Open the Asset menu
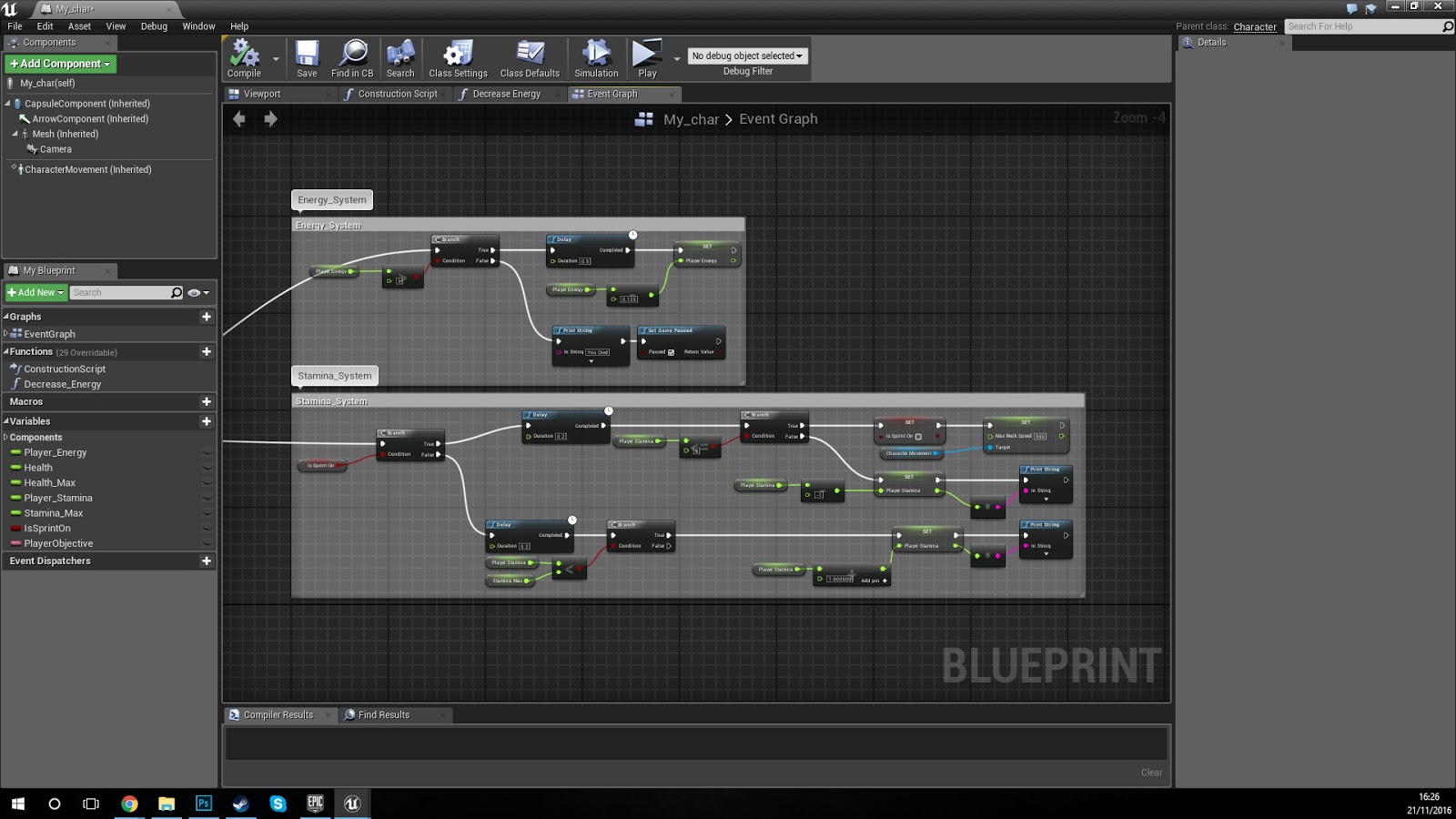This screenshot has width=1456, height=819. tap(79, 26)
